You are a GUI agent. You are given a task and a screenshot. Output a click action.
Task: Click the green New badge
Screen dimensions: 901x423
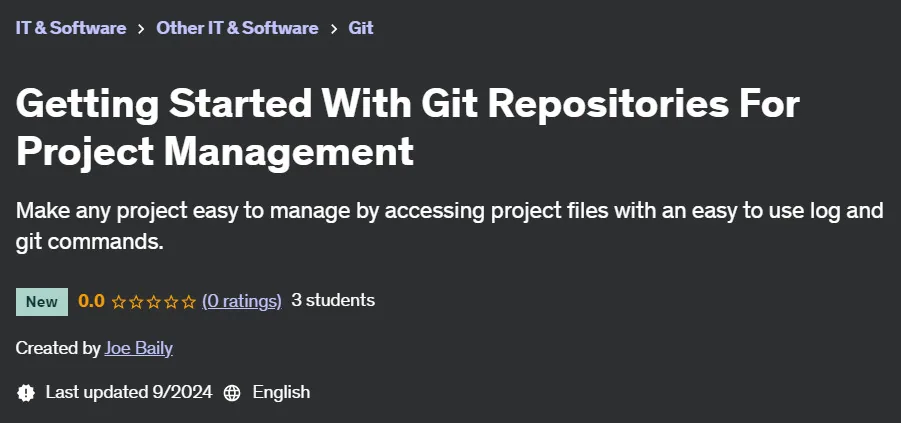tap(42, 302)
